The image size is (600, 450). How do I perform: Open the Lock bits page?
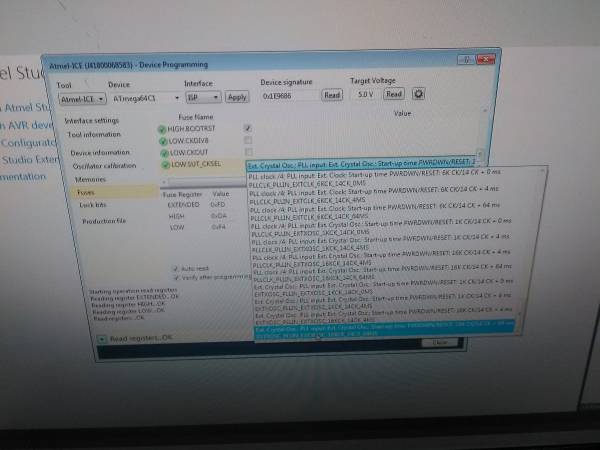(93, 205)
